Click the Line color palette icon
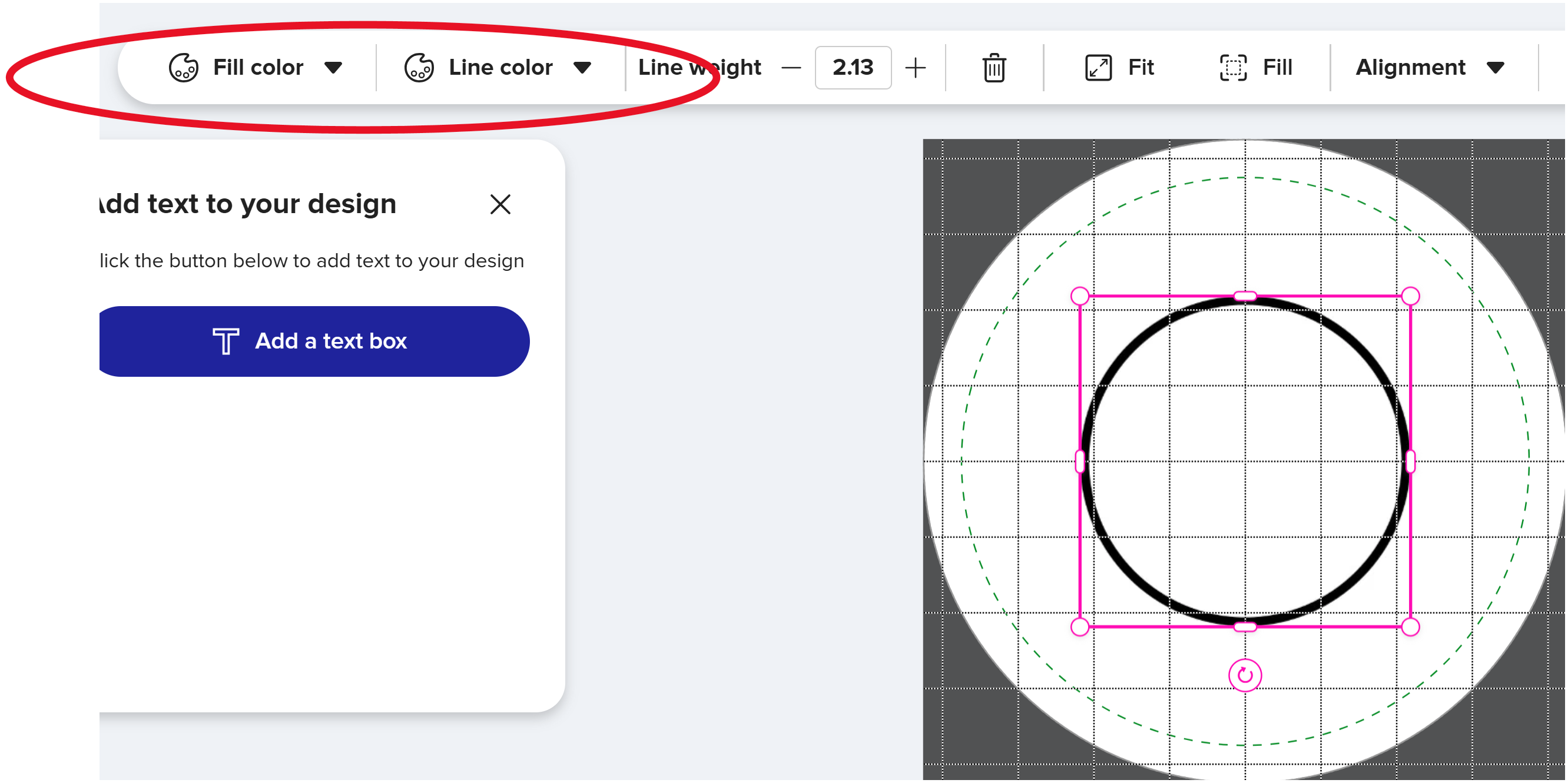 point(419,68)
